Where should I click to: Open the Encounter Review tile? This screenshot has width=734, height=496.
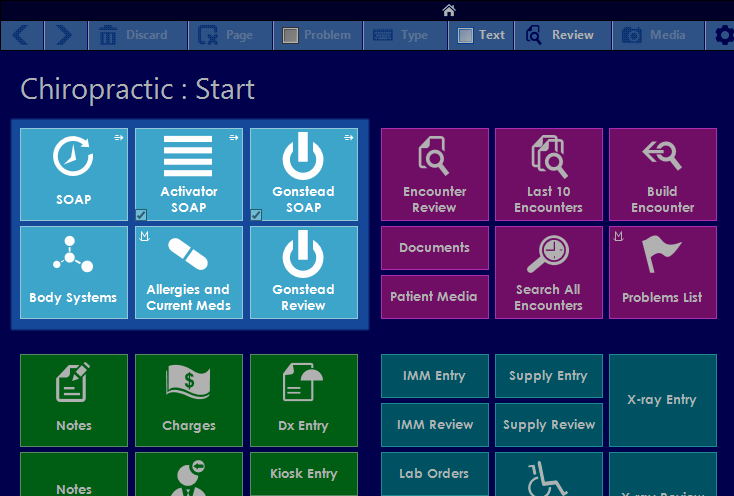435,174
